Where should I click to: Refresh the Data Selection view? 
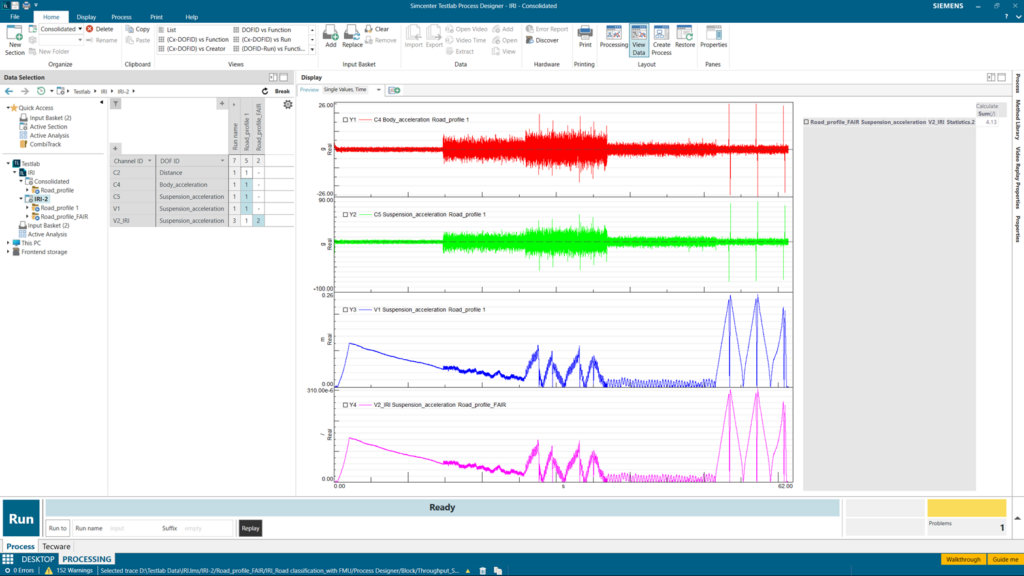coord(264,91)
